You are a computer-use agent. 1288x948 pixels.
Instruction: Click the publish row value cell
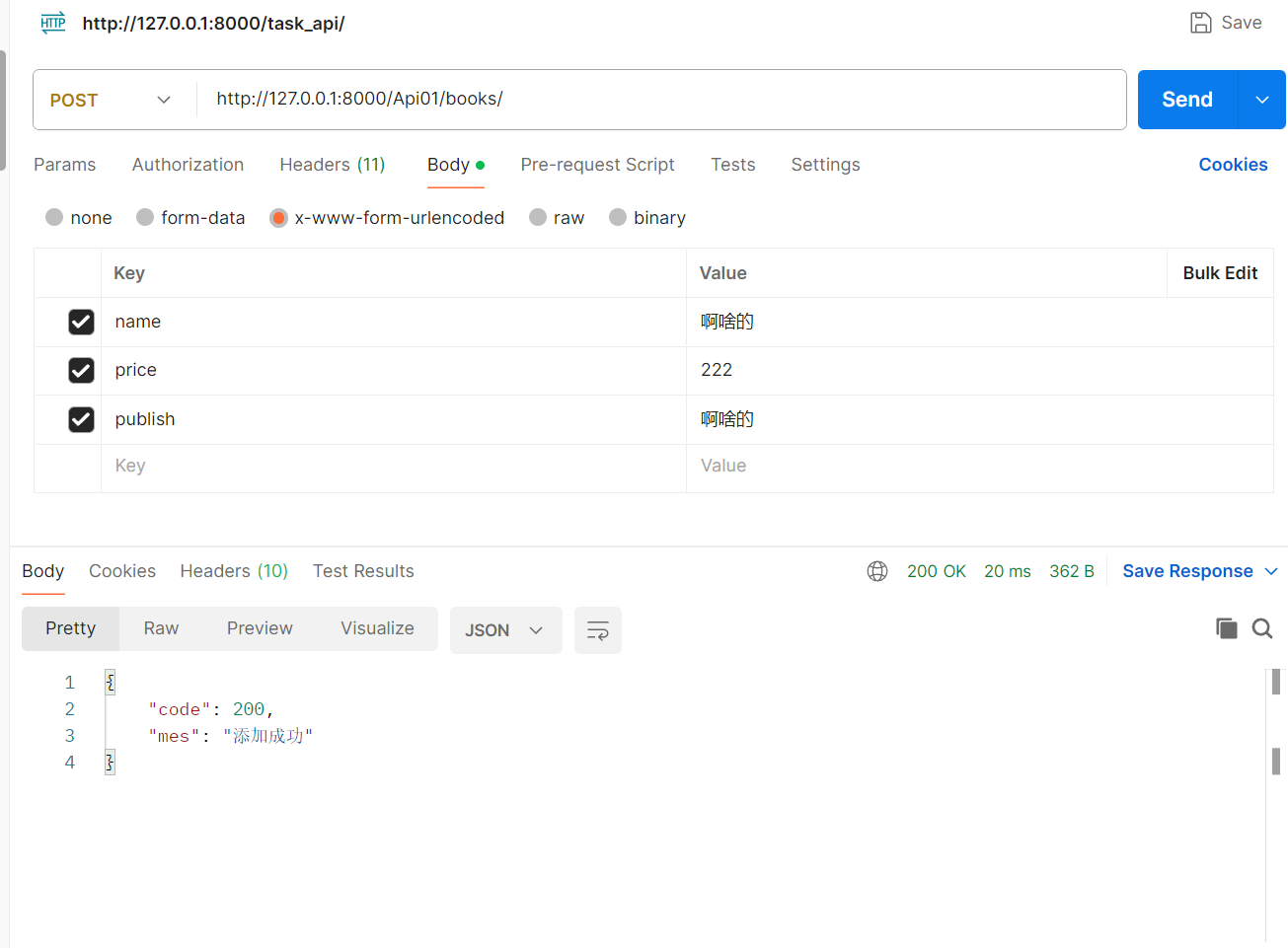979,419
